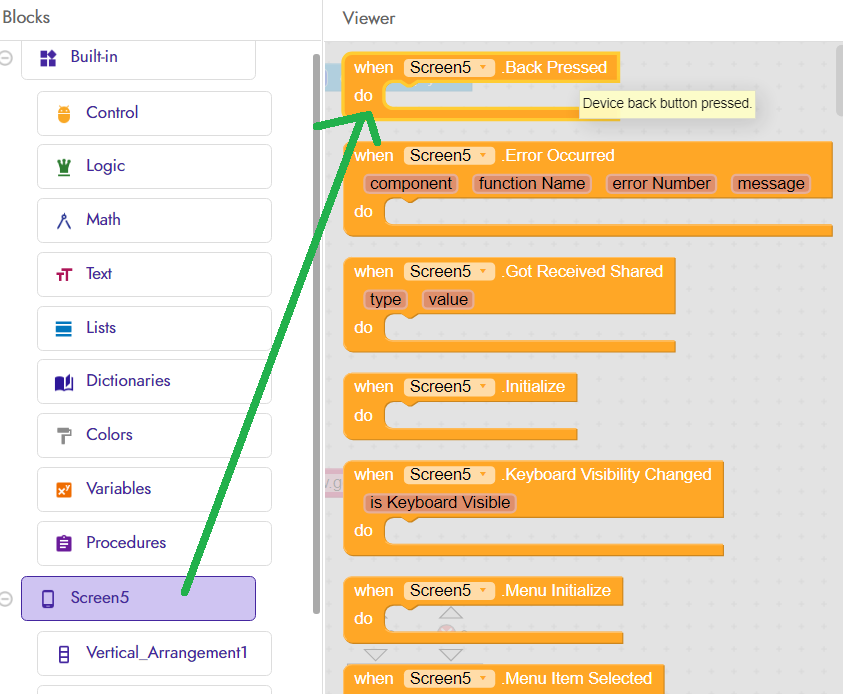Collapse the Screen5 component tree
This screenshot has height=694, width=843.
click(6, 598)
